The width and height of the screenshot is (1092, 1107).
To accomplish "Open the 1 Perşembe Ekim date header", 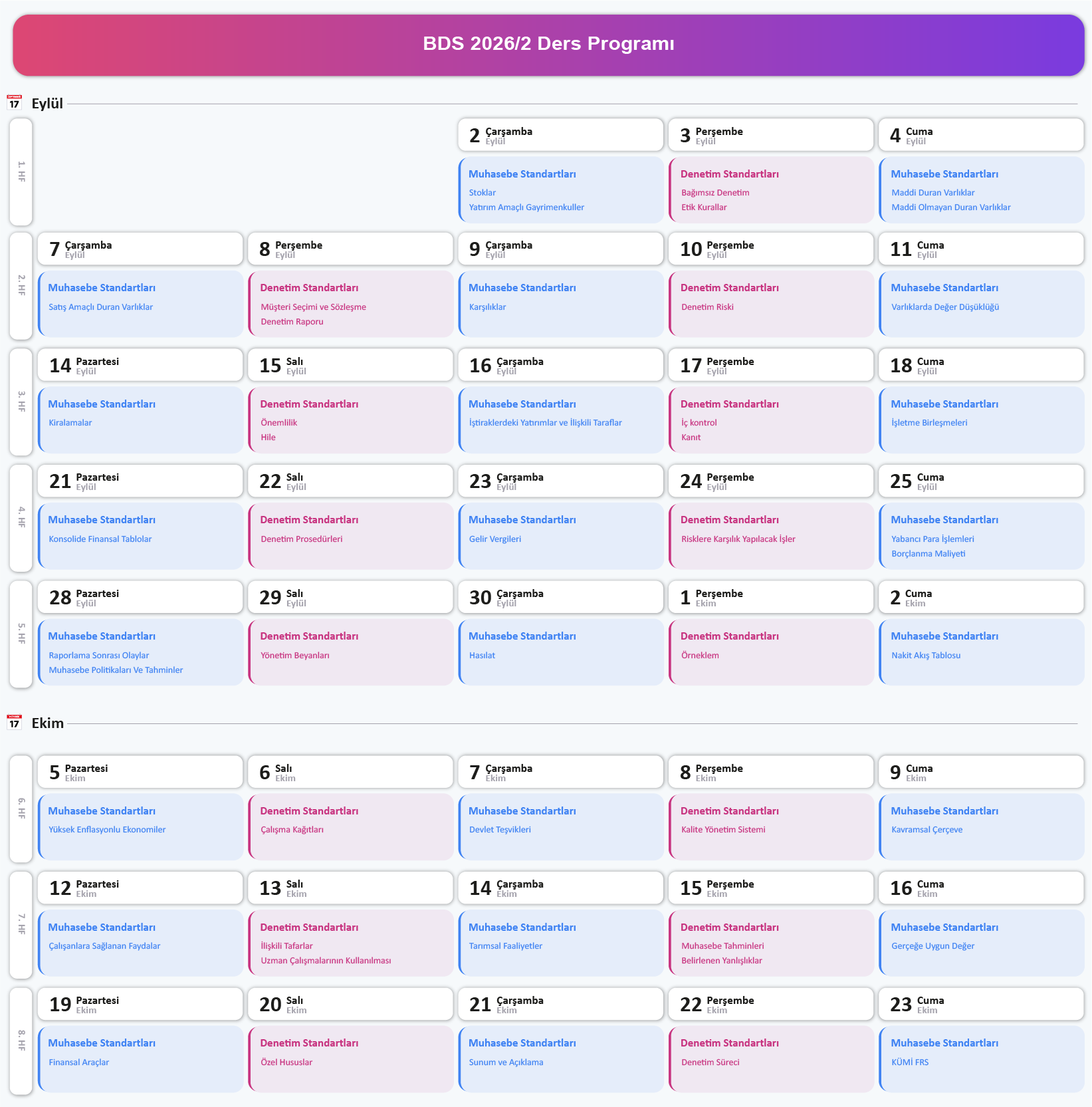I will pos(771,597).
